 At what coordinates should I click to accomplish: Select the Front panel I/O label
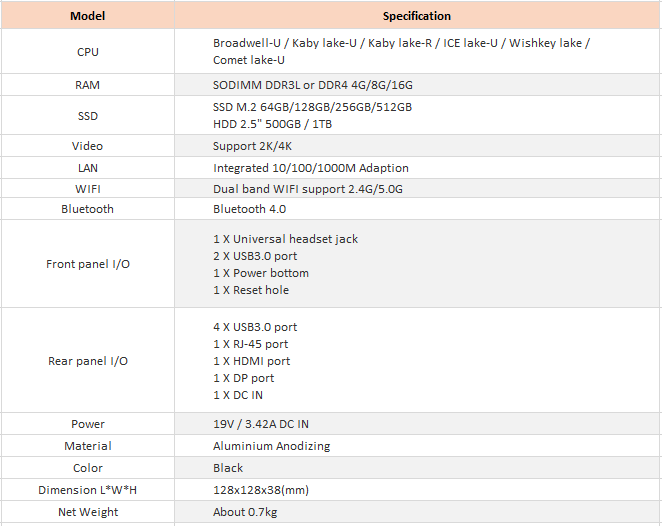click(88, 264)
